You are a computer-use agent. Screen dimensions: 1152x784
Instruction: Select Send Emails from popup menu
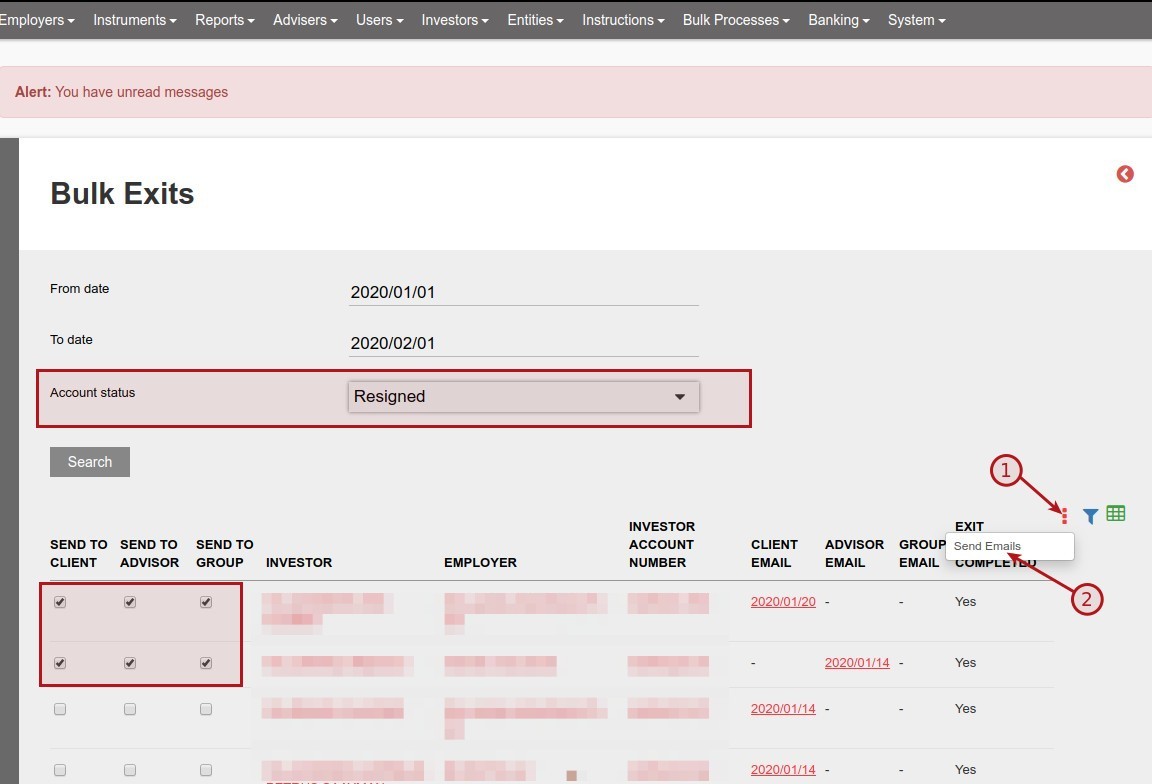(x=1009, y=546)
